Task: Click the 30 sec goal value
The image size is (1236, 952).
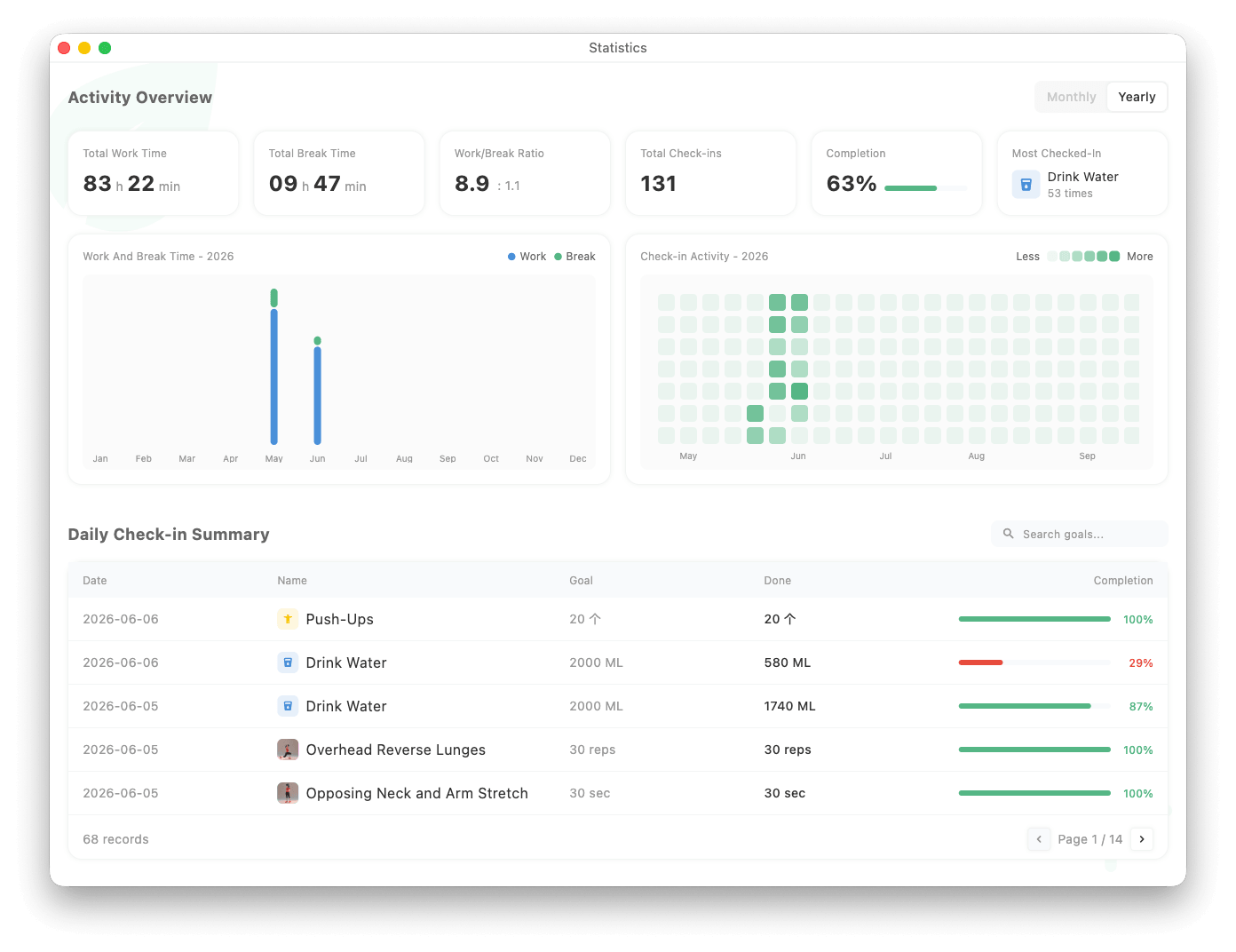Action: point(590,793)
